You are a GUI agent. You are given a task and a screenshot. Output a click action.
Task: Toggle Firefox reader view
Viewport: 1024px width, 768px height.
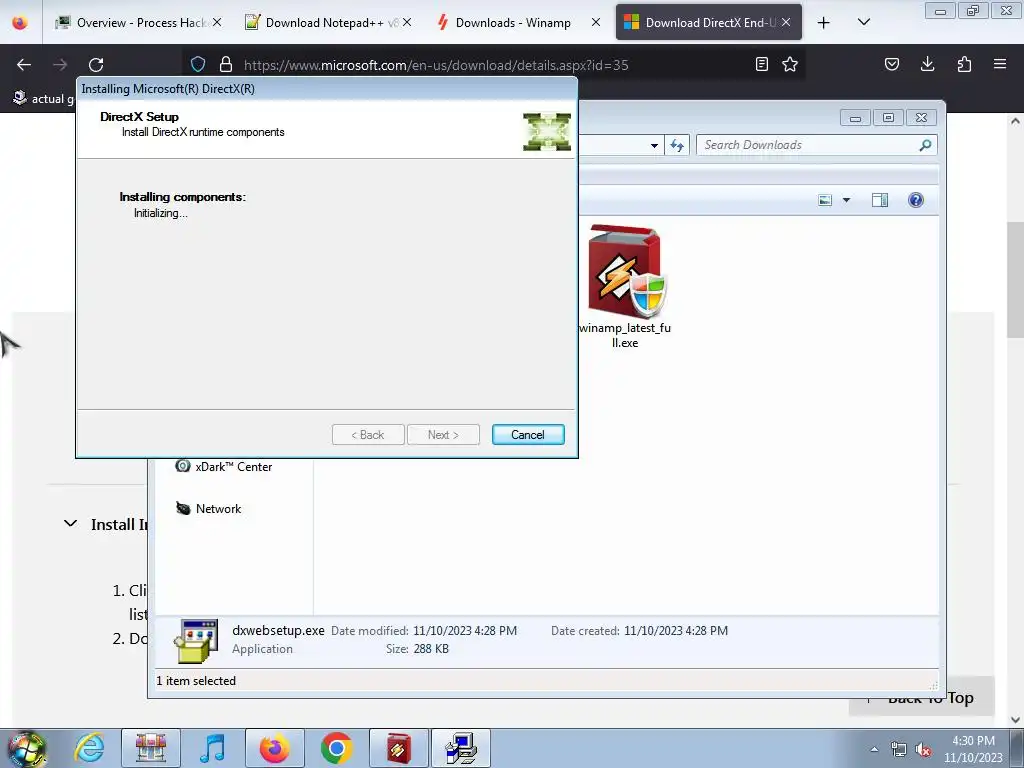click(x=761, y=64)
